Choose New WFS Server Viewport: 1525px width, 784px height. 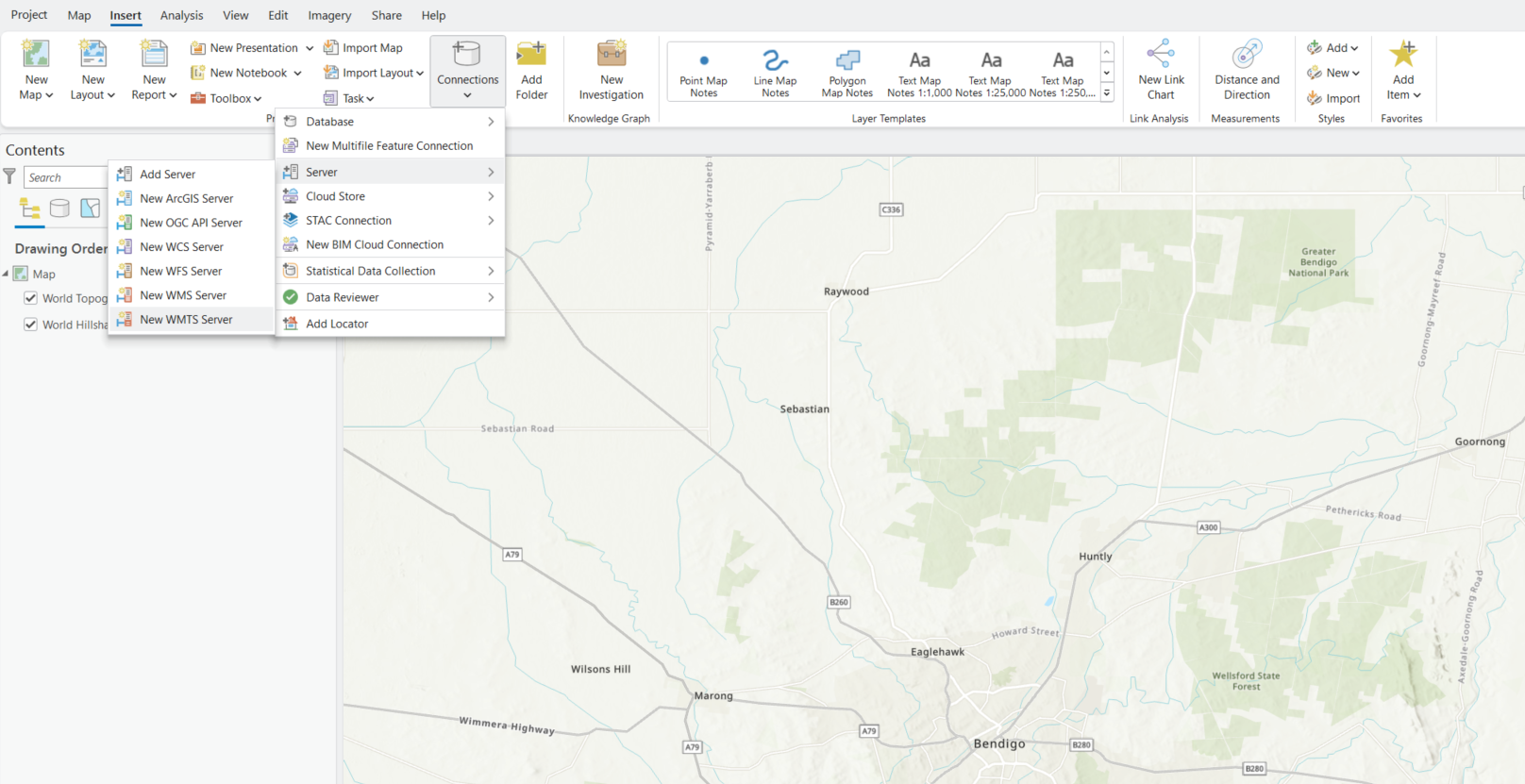click(192, 271)
